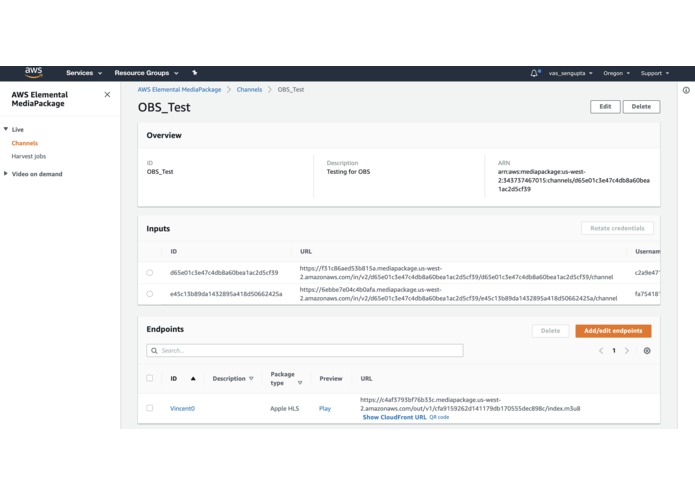This screenshot has width=695, height=494.
Task: Open the QR code link
Action: (439, 417)
